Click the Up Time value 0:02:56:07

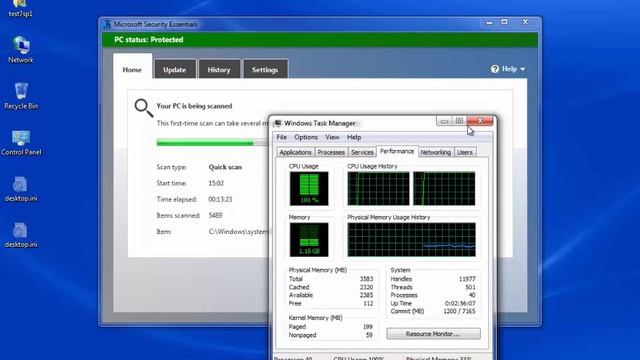click(460, 303)
